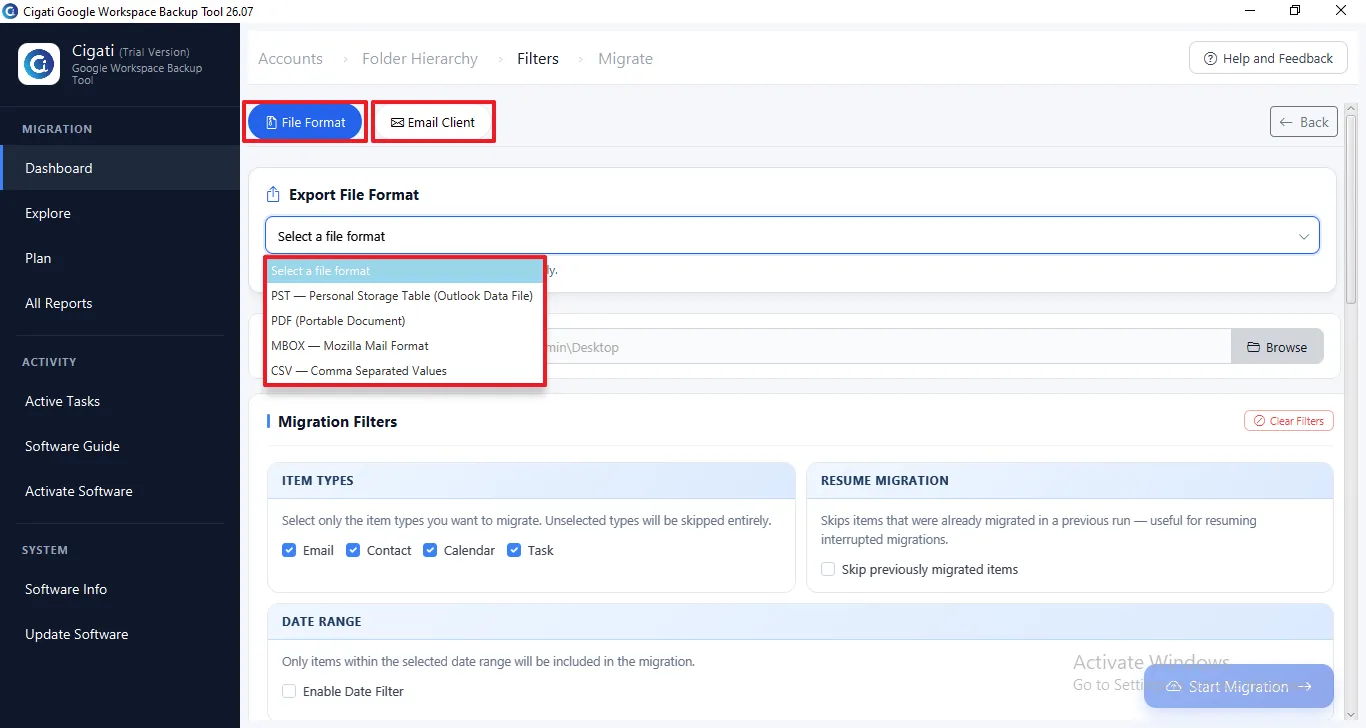The image size is (1366, 728).
Task: Enable Skip previously migrated items
Action: 828,569
